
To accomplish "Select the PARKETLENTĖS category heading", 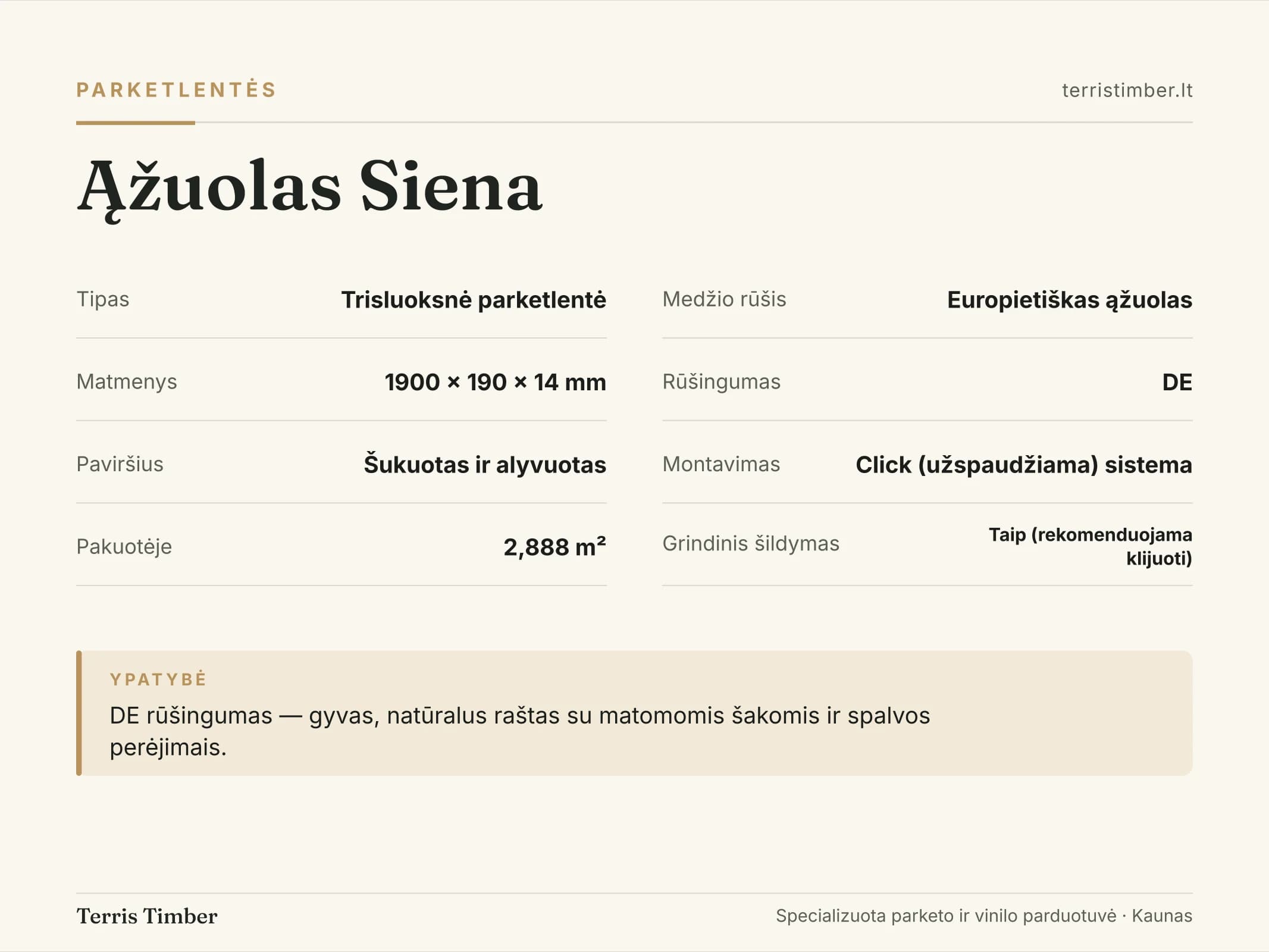I will point(177,90).
